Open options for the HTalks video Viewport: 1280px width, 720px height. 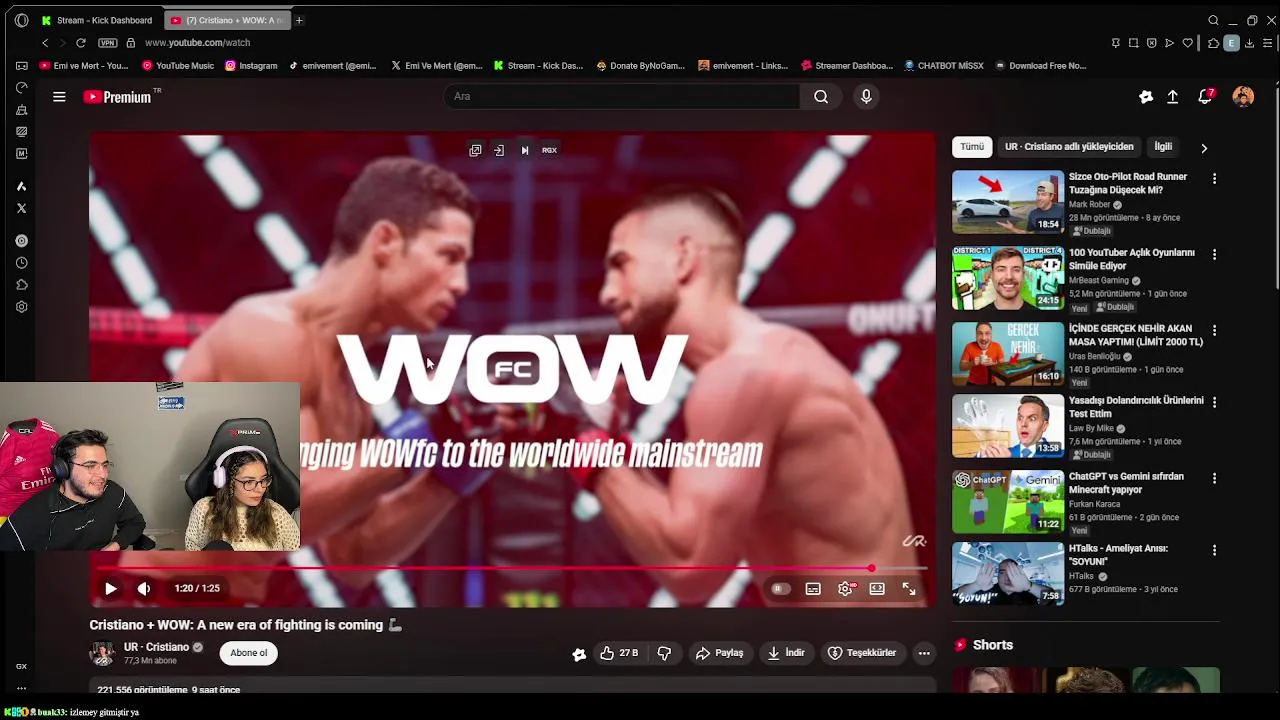pyautogui.click(x=1214, y=551)
